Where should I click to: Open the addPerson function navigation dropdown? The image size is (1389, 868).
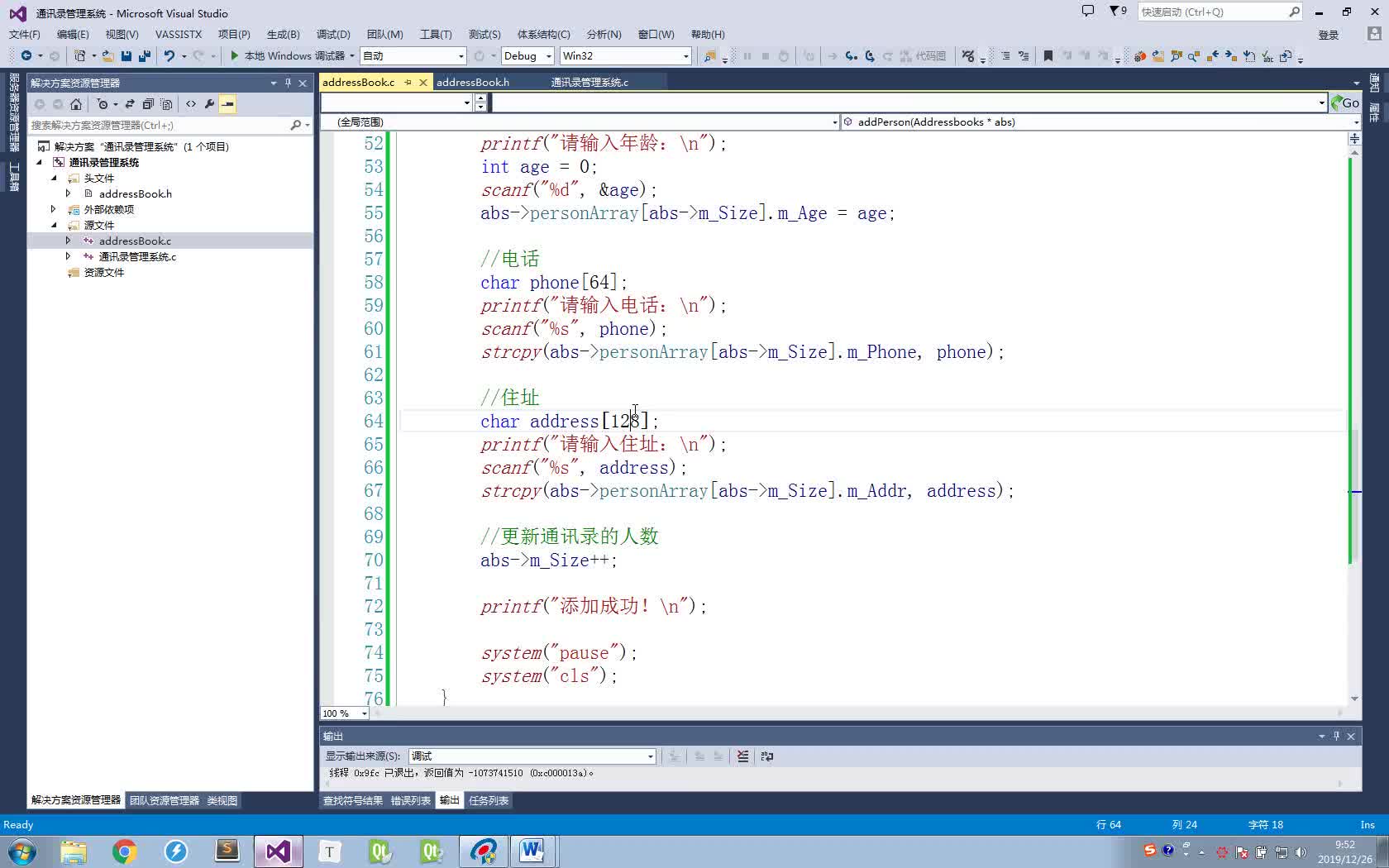1100,122
